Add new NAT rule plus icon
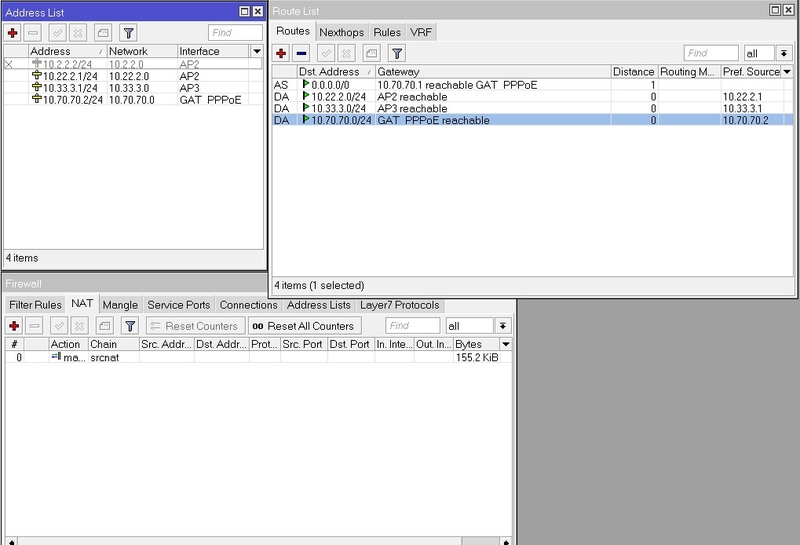The image size is (800, 545). tap(14, 326)
